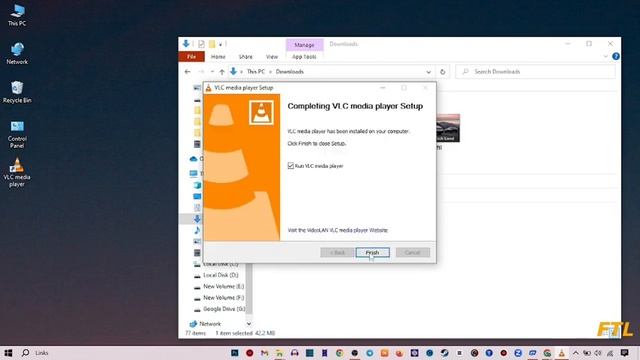Click the navigation pane scrollbar
The height and width of the screenshot is (360, 640).
coord(249,290)
